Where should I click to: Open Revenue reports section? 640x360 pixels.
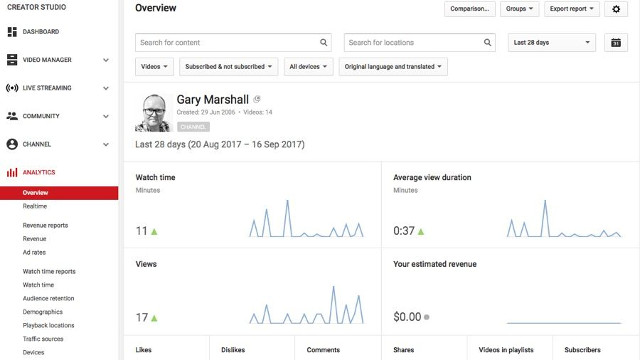[x=45, y=225]
